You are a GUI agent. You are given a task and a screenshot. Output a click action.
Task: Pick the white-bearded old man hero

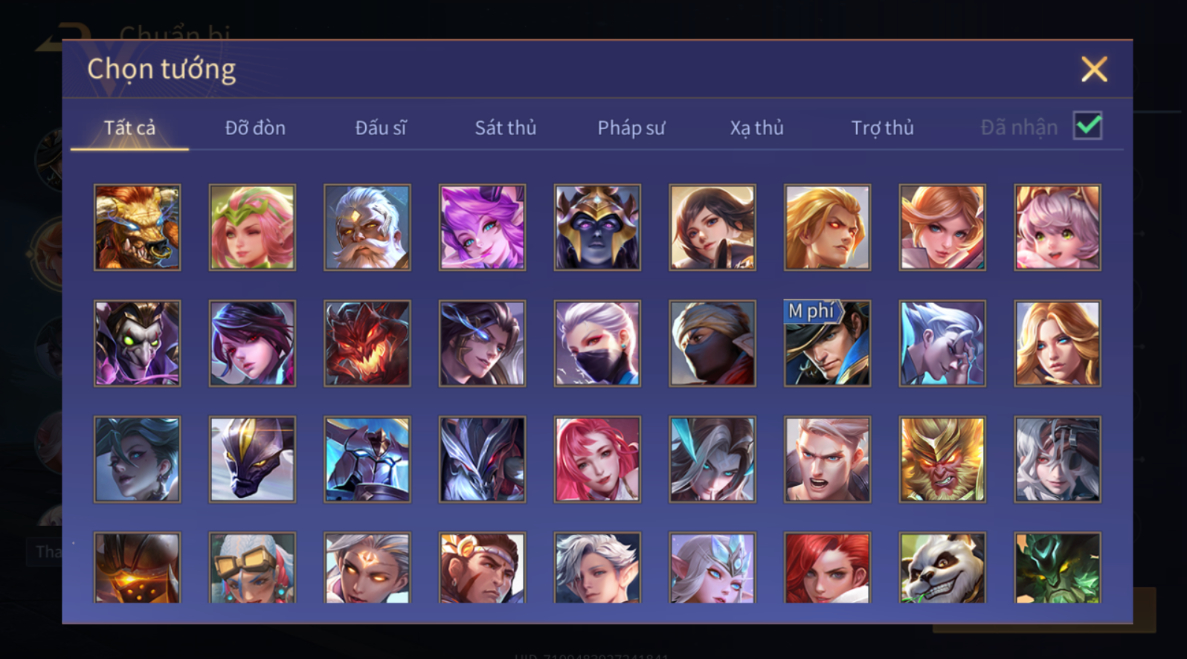tap(367, 227)
